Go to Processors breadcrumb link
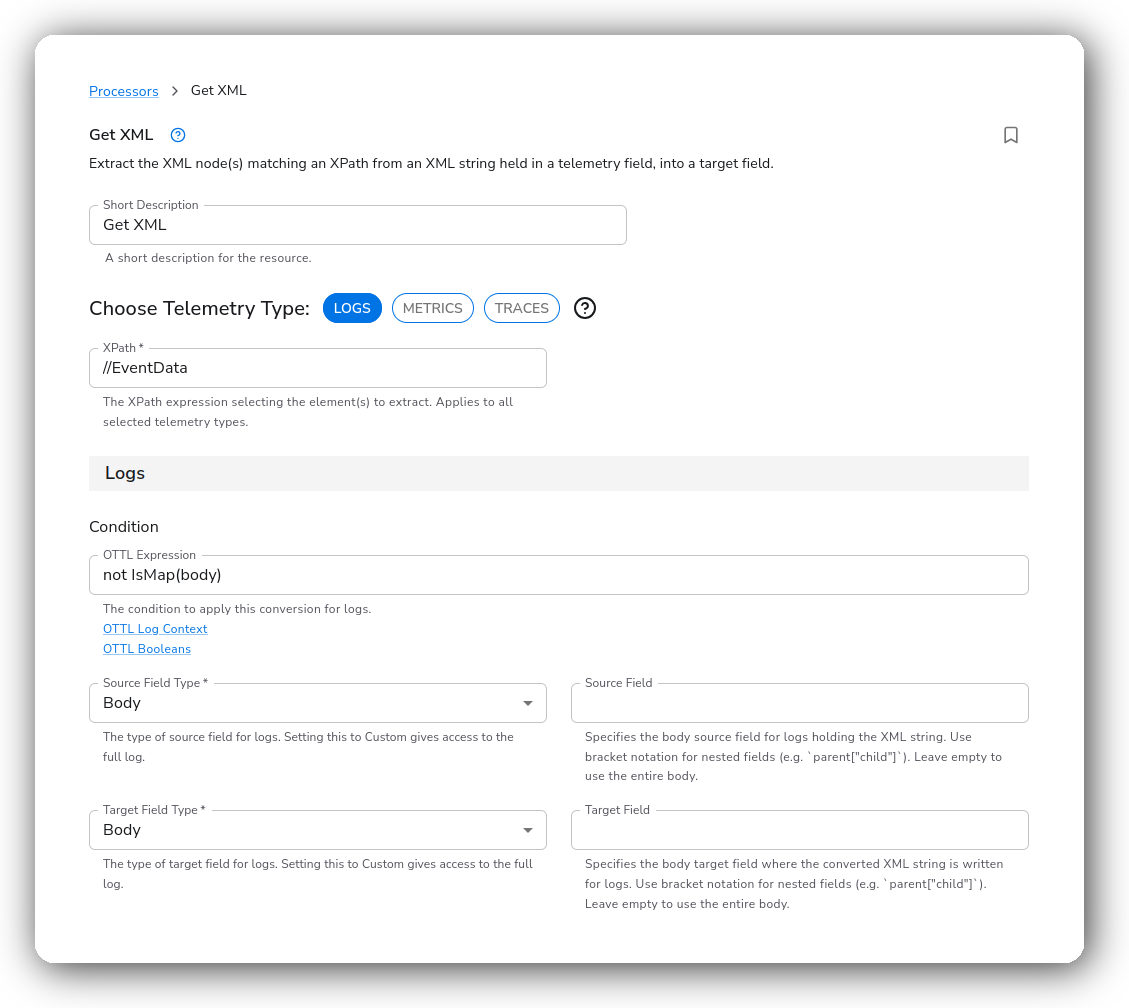Screen dimensions: 1129x1008 (124, 91)
